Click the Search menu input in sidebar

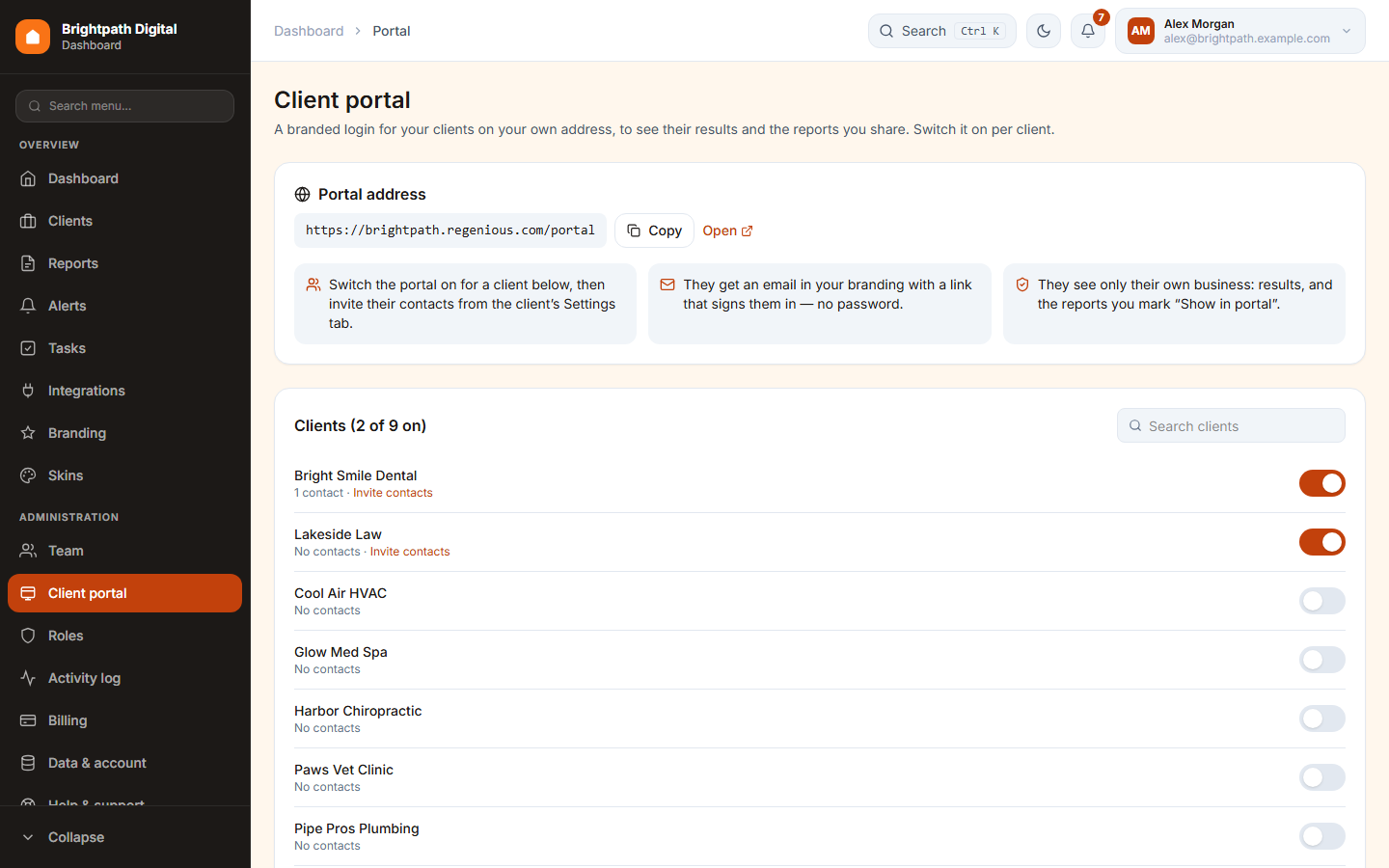point(124,106)
